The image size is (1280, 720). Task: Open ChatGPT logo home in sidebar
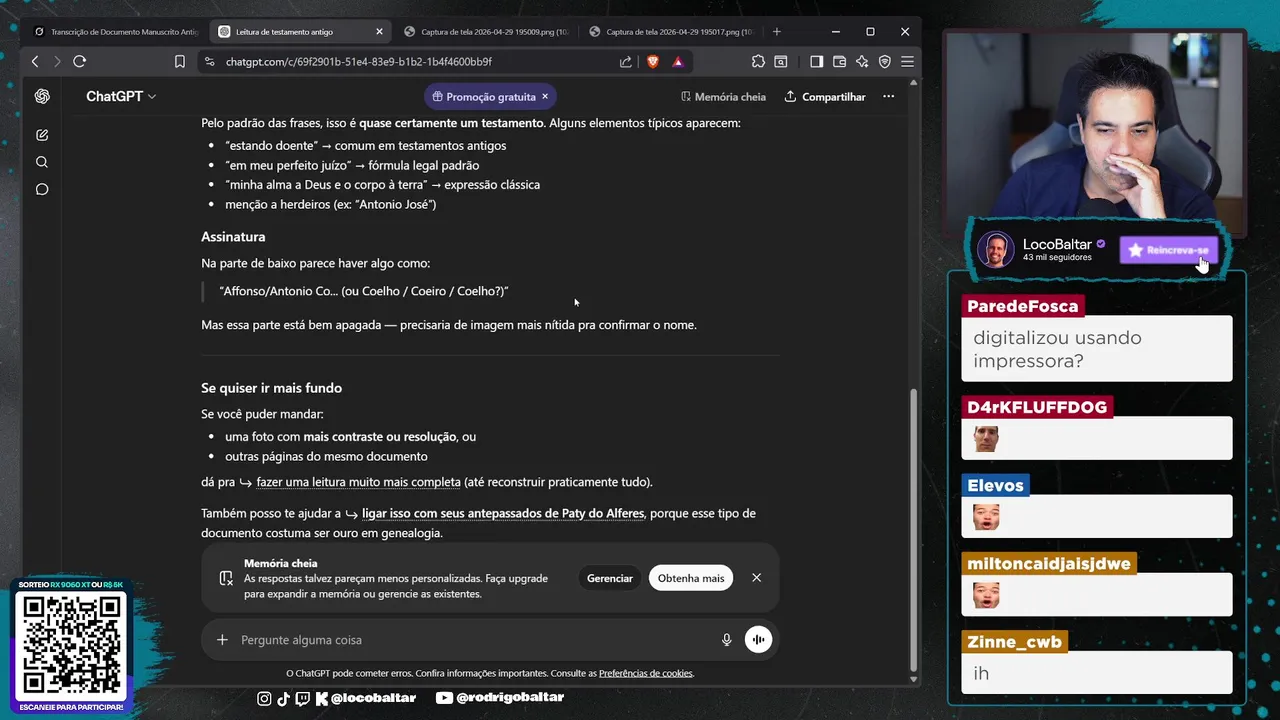42,97
